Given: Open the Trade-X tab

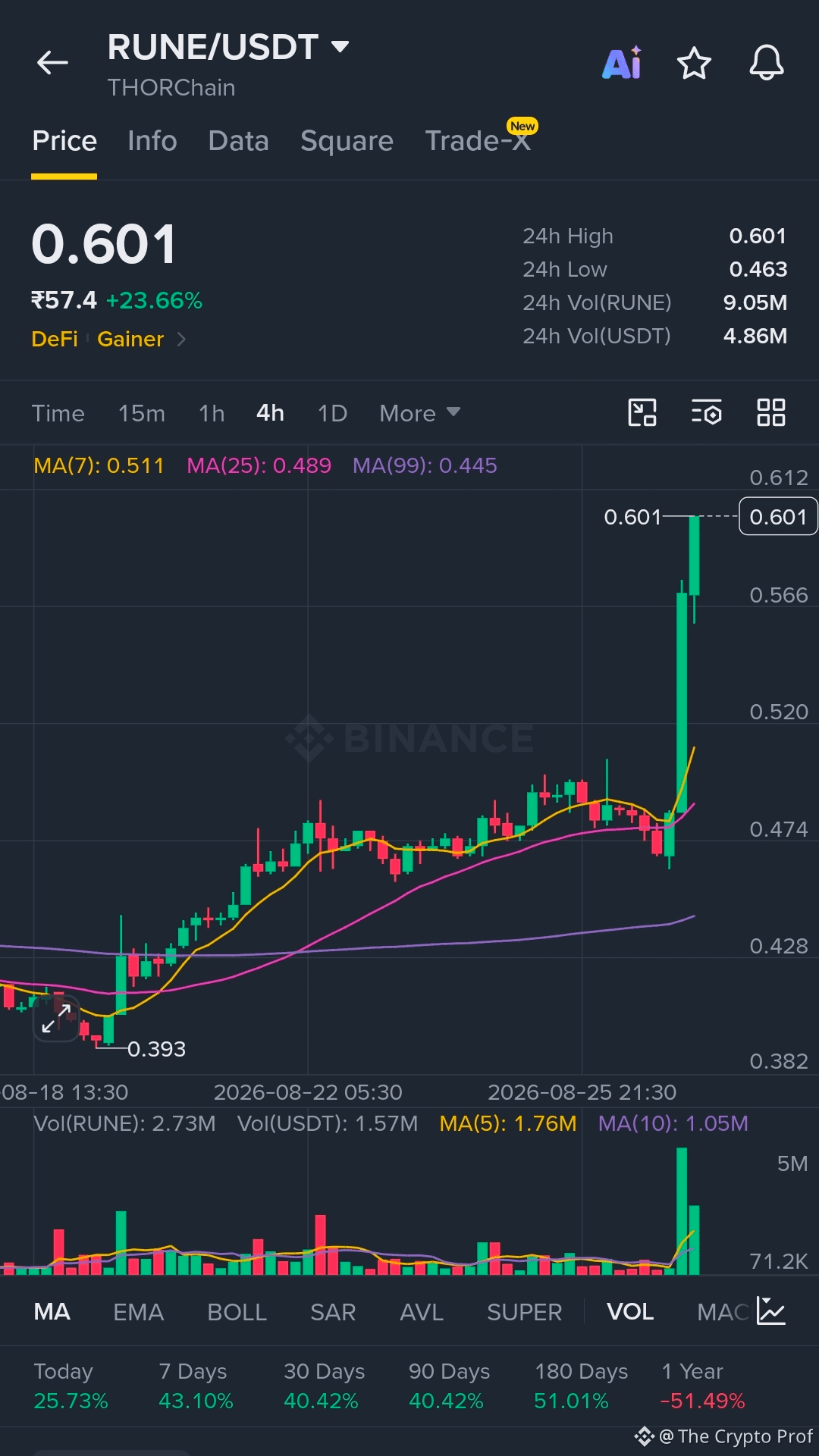Looking at the screenshot, I should [478, 141].
